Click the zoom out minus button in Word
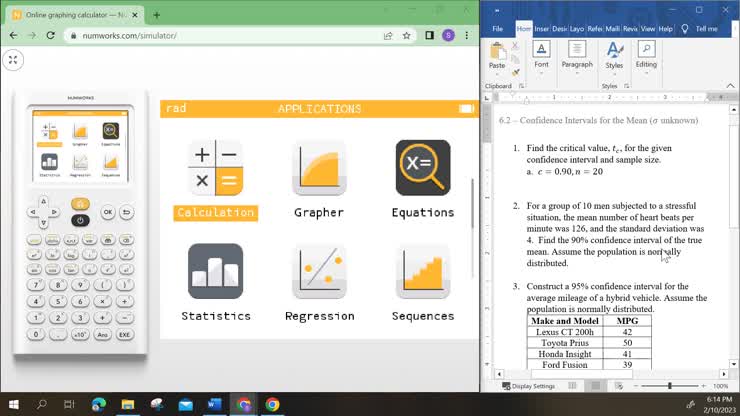Screen dimensions: 740x416 coord(636,386)
